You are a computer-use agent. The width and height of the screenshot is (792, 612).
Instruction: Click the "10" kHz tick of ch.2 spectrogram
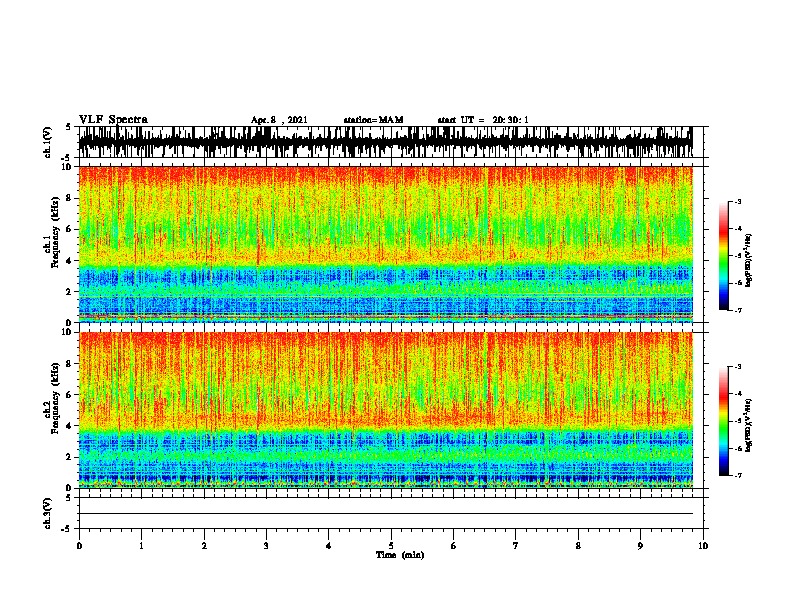coord(68,332)
